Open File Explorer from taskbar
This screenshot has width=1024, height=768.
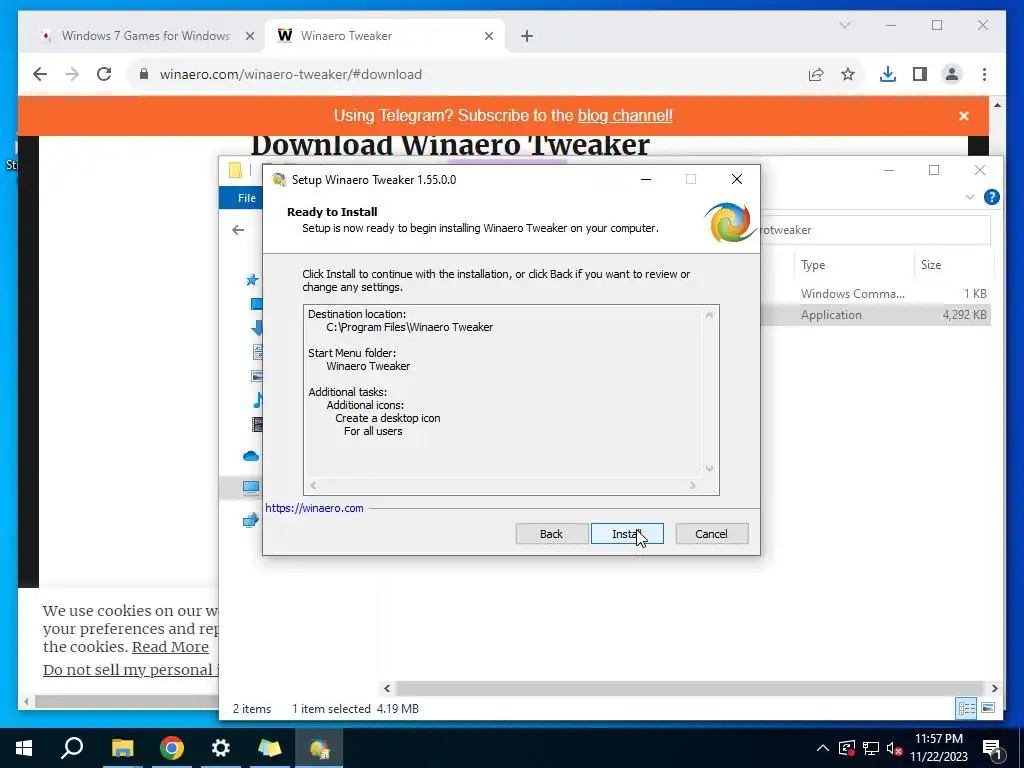[x=122, y=748]
